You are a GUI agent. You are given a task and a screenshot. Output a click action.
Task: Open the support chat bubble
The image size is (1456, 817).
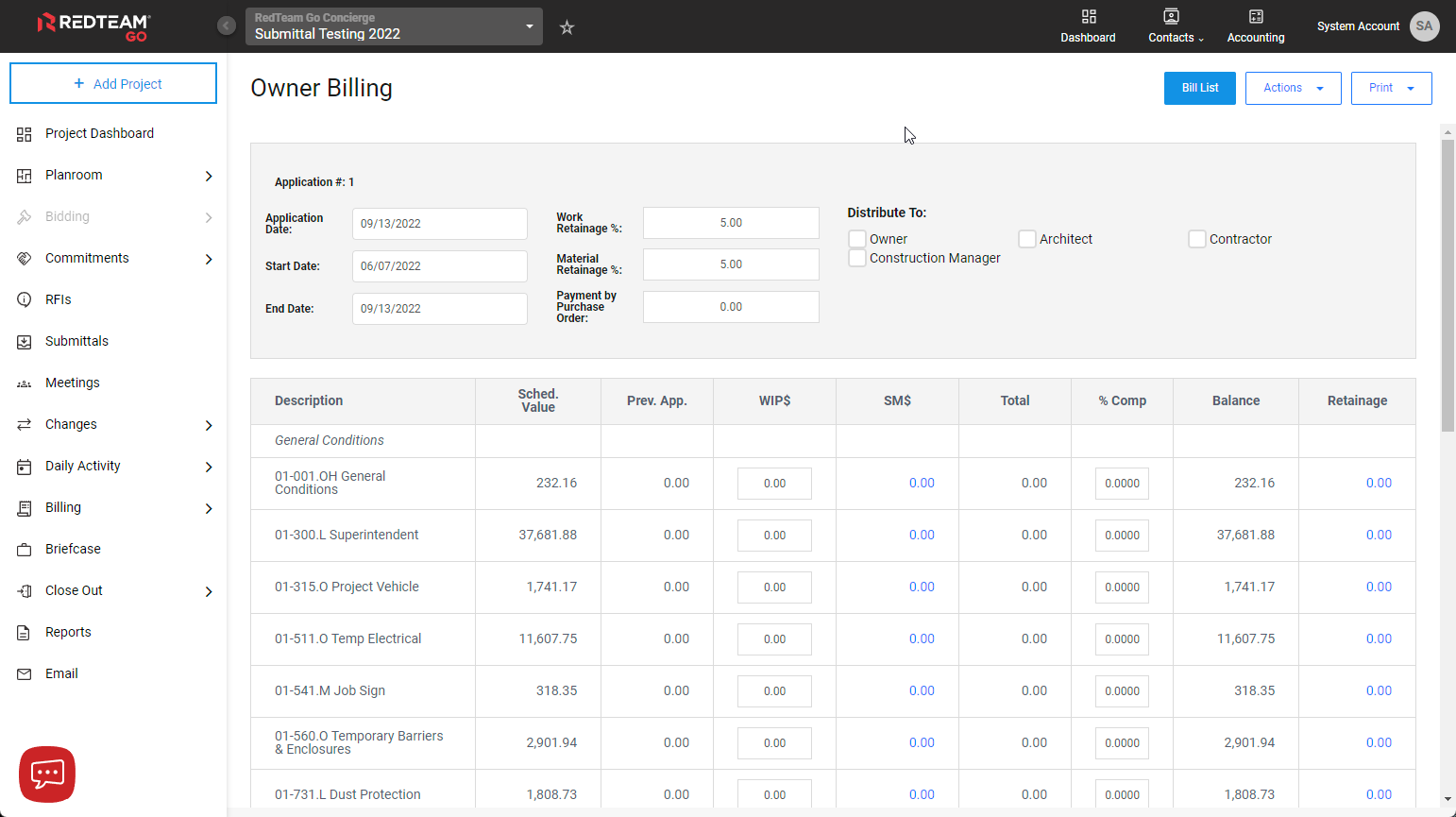pos(46,774)
